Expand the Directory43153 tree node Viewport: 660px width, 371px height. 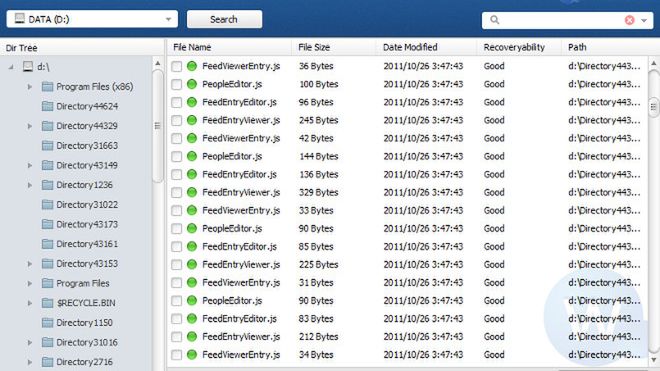(29, 264)
